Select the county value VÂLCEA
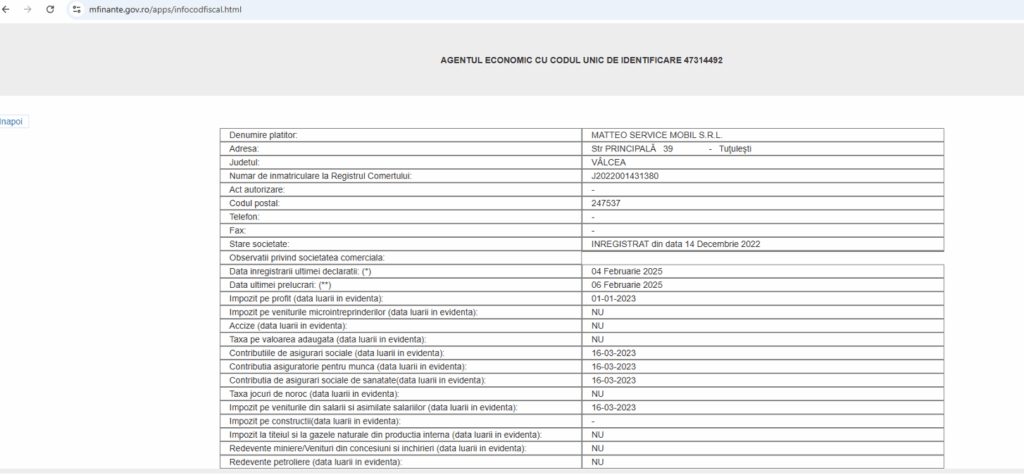The height and width of the screenshot is (475, 1024). pos(608,163)
